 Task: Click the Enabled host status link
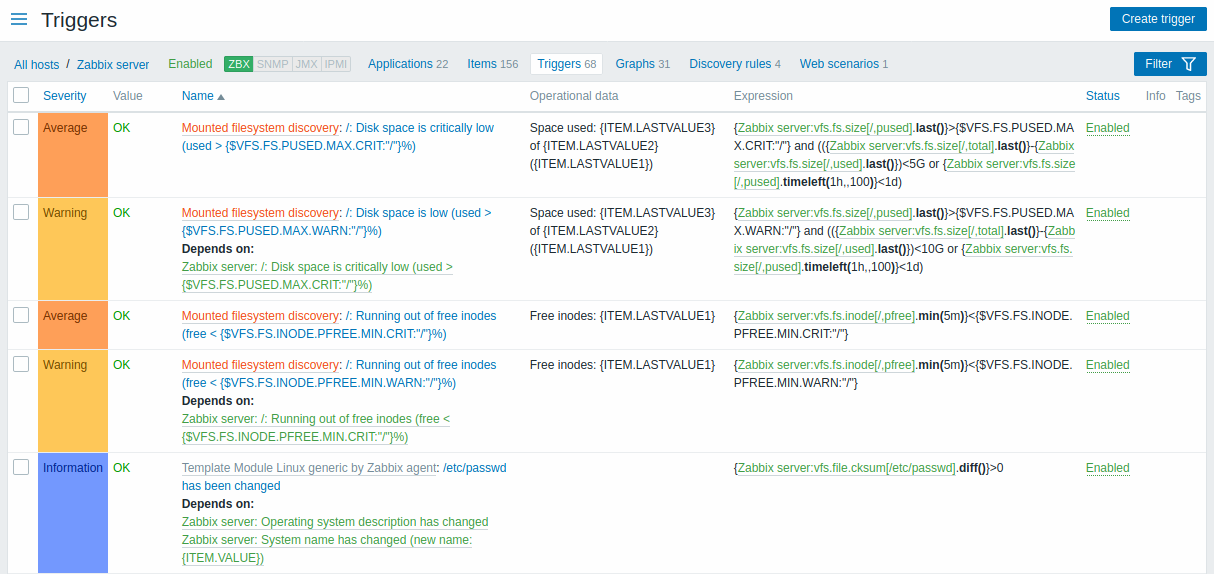pyautogui.click(x=190, y=64)
